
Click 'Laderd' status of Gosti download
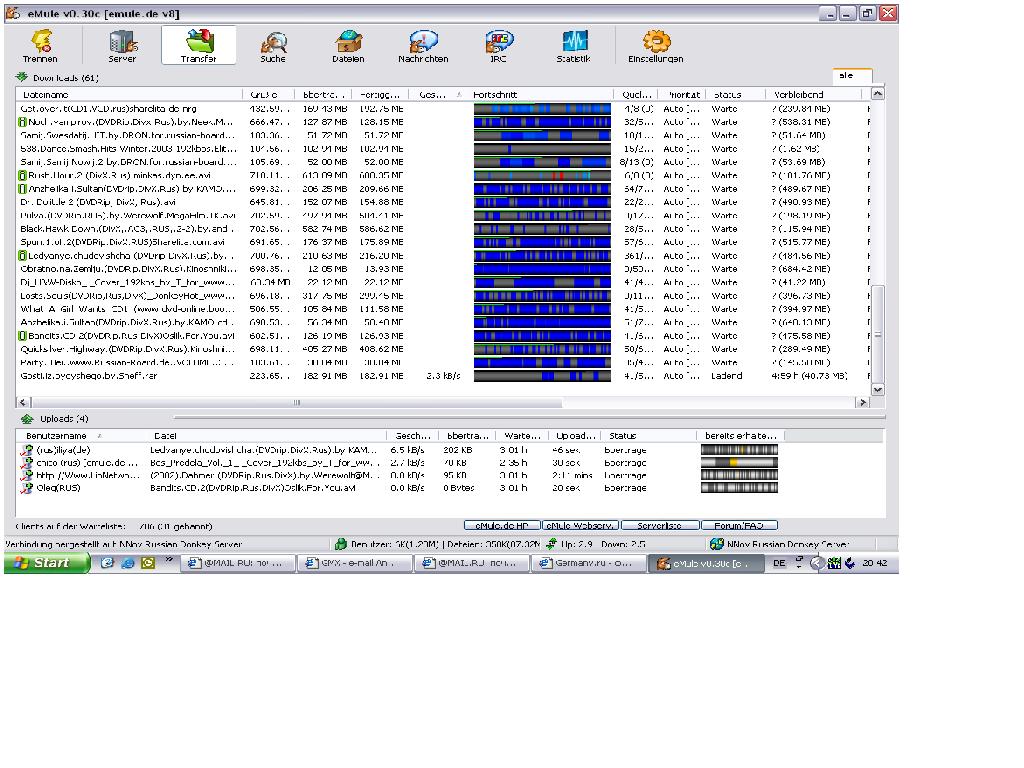pos(727,376)
